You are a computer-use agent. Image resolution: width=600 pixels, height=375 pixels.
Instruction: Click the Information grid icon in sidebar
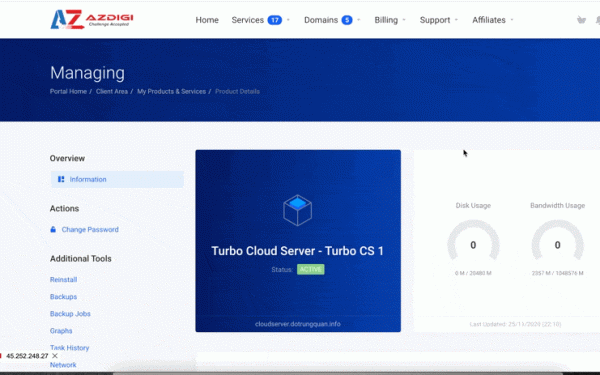[61, 179]
